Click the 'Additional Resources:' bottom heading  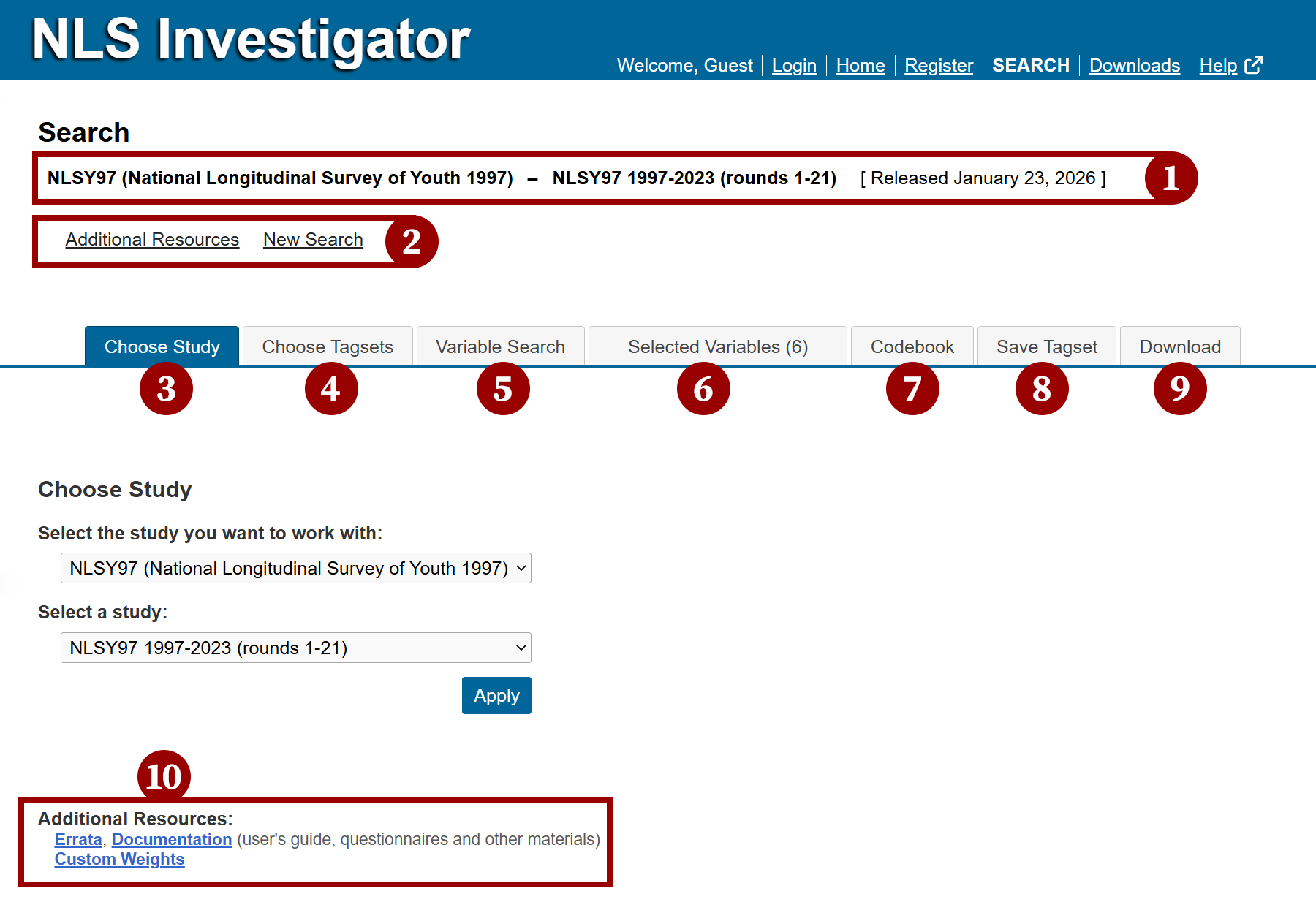tap(135, 819)
